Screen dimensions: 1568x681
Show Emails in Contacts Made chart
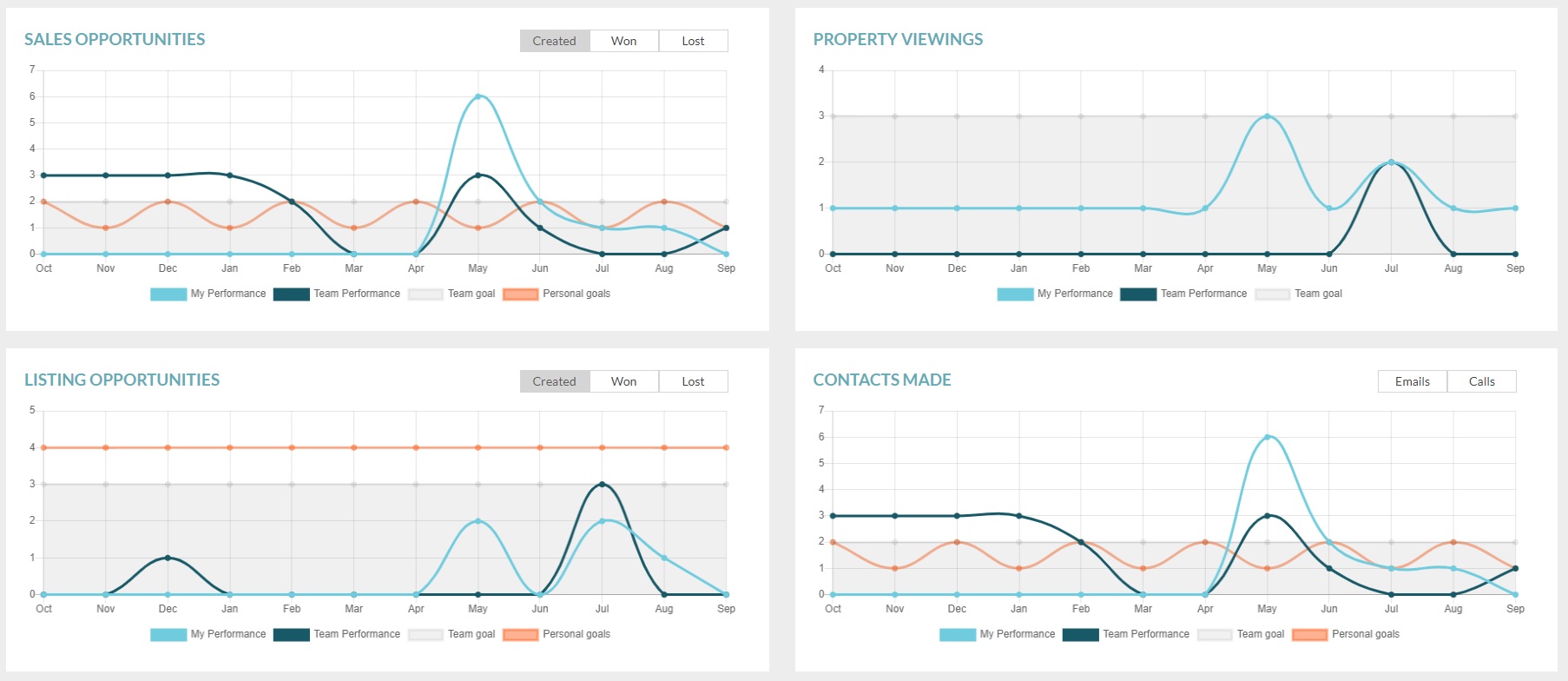pos(1412,381)
